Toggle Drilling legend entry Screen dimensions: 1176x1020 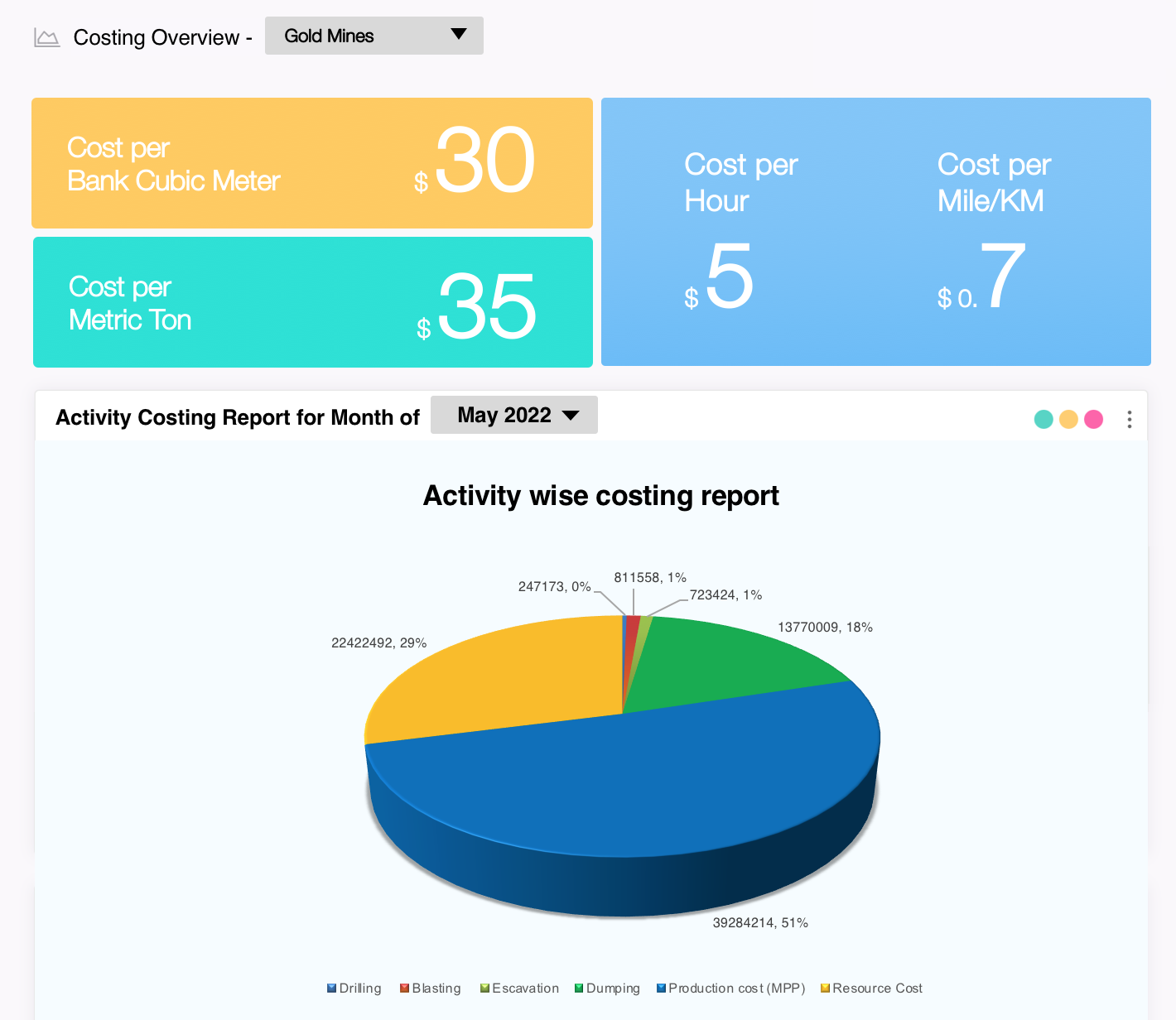(354, 988)
